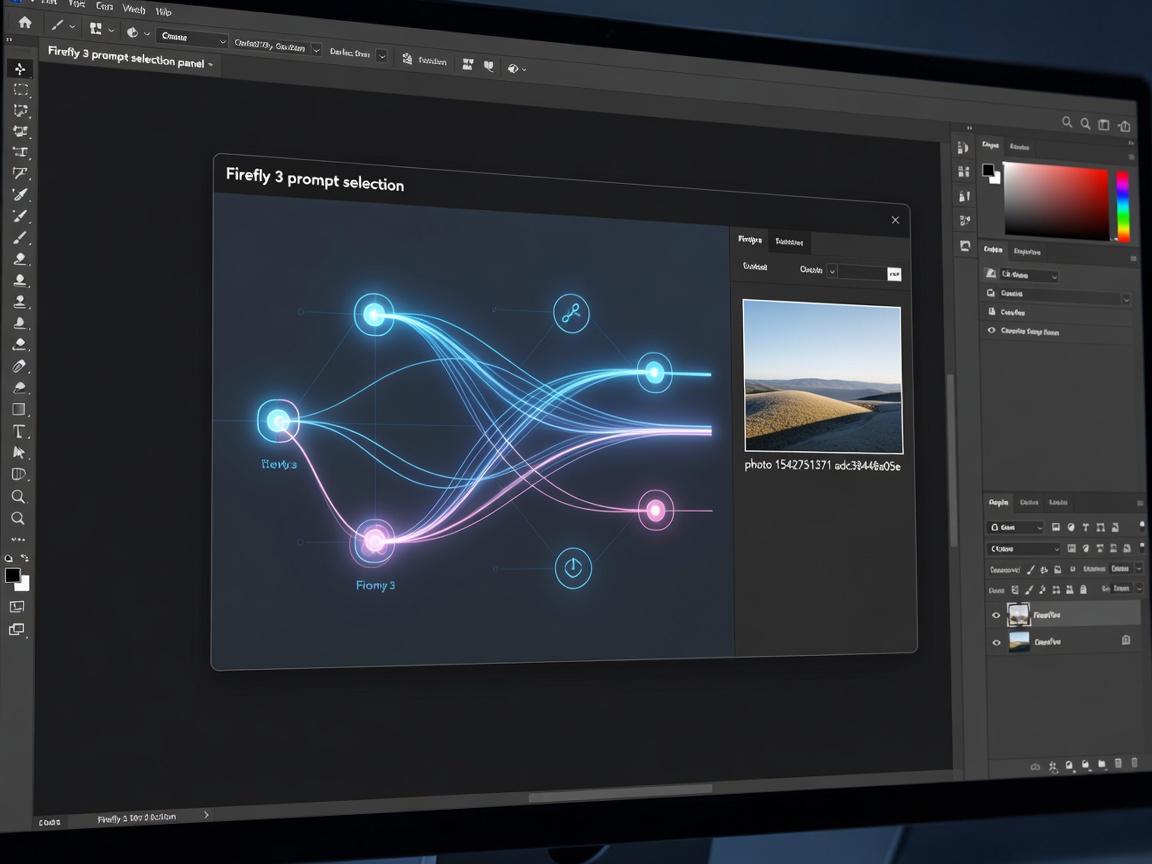Click the landscape photo thumbnail in dialog
The image size is (1152, 864).
[x=823, y=375]
